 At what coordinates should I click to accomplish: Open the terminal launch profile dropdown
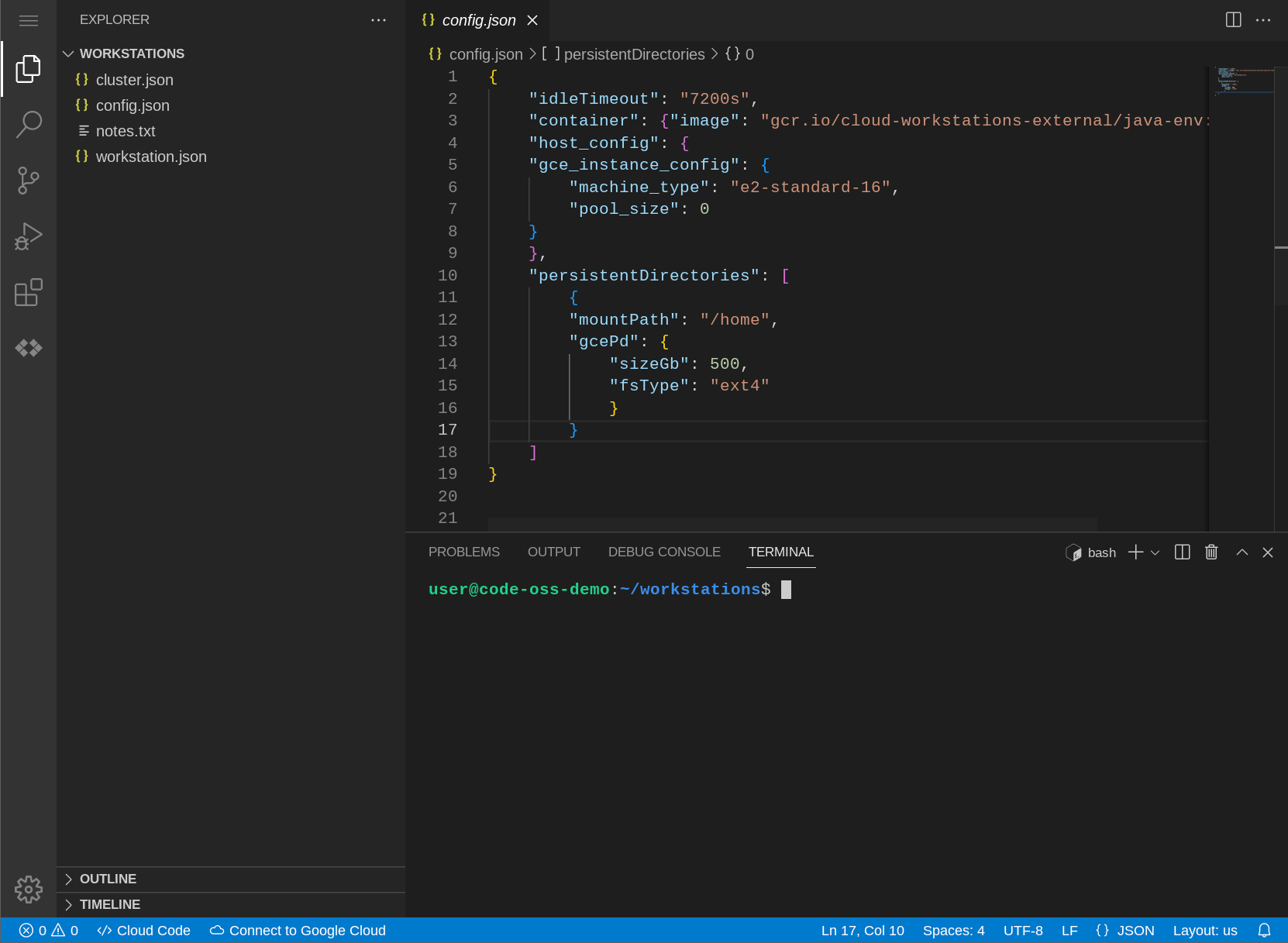pos(1154,552)
